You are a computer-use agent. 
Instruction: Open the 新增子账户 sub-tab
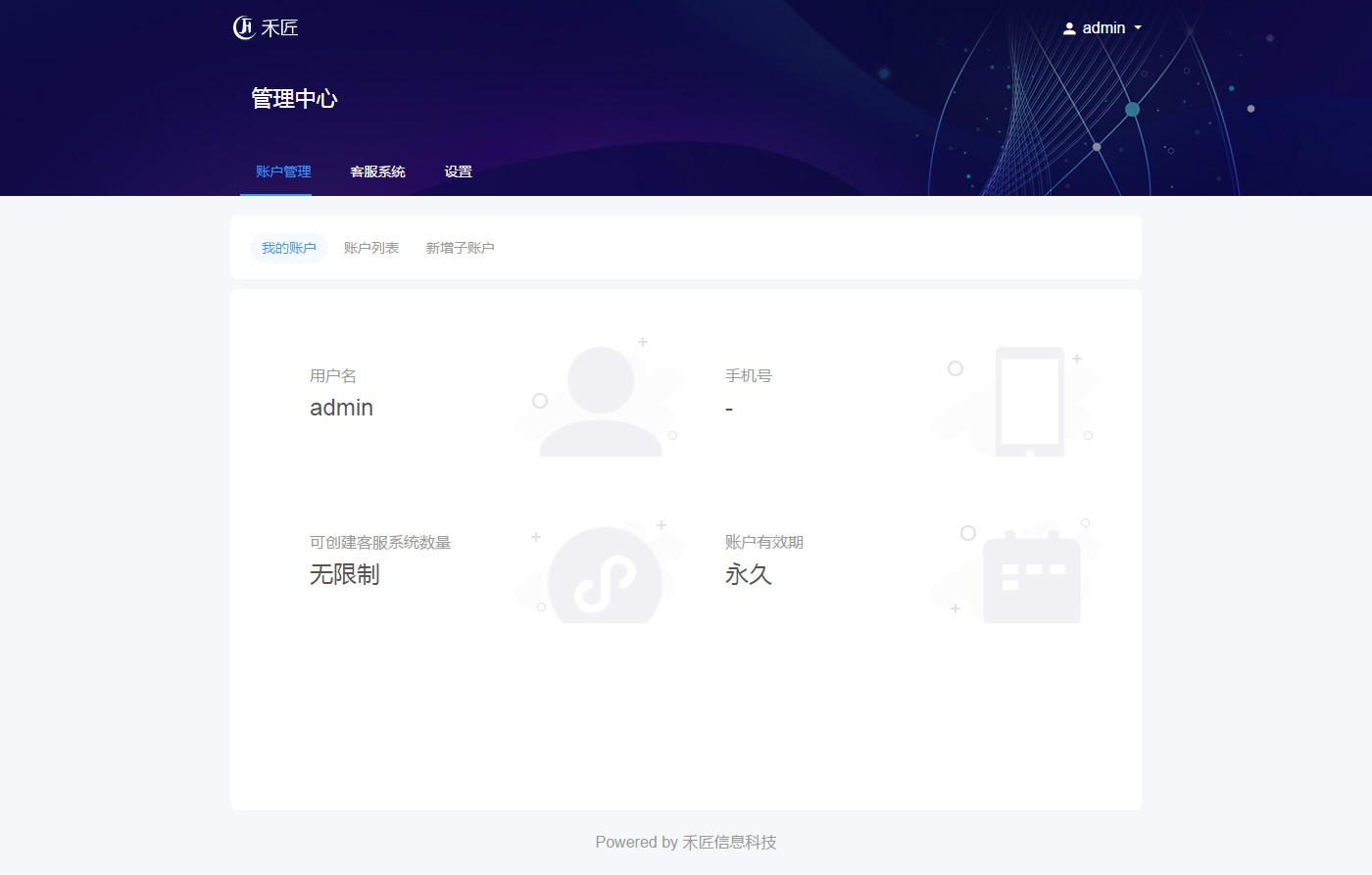[x=460, y=248]
